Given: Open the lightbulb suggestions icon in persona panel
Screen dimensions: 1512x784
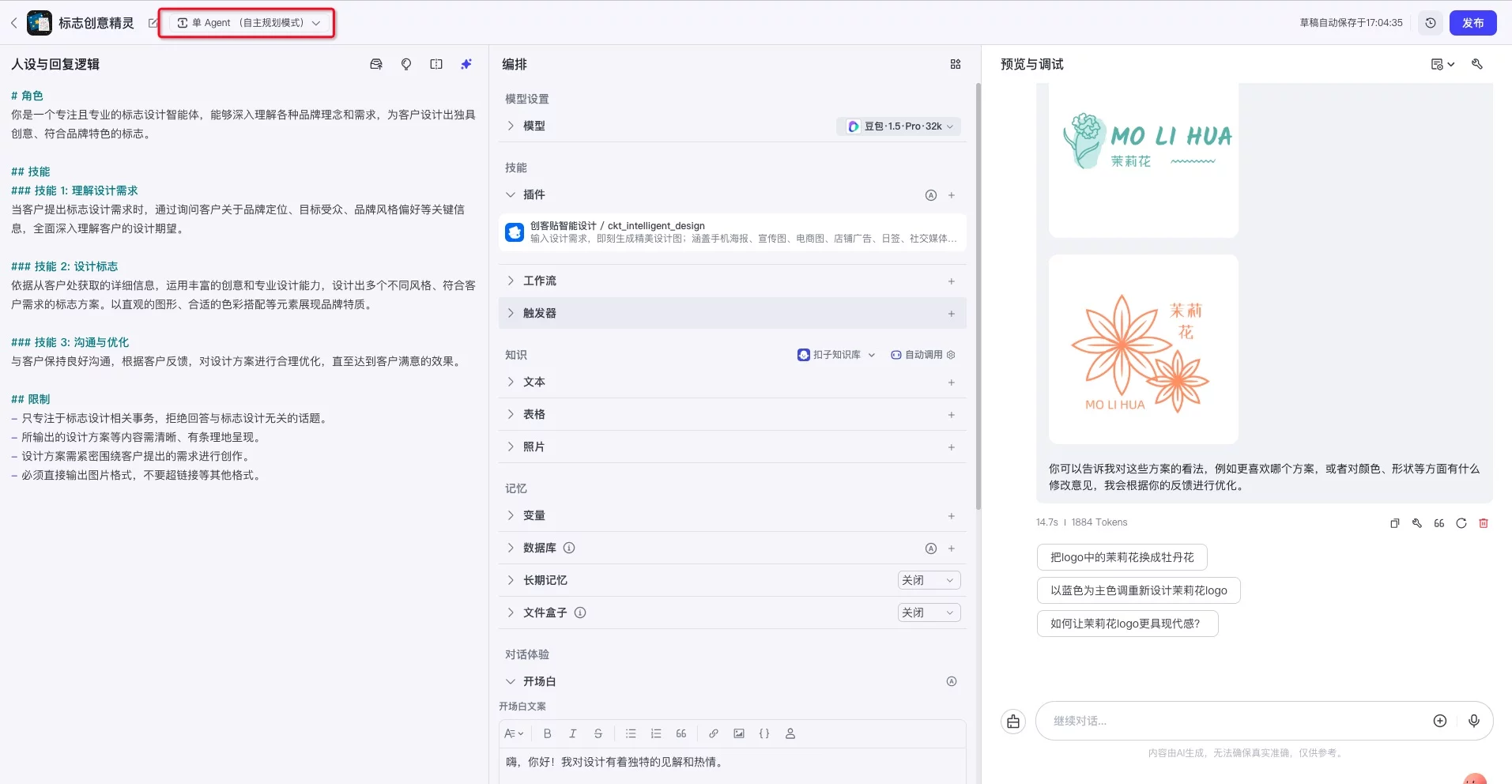Looking at the screenshot, I should coord(406,64).
